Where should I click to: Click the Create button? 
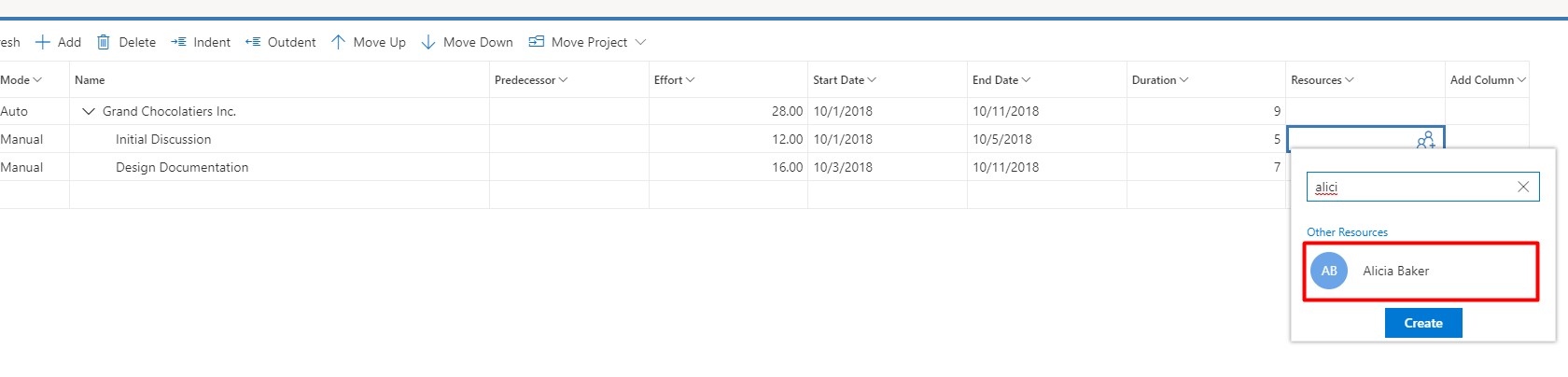point(1423,323)
